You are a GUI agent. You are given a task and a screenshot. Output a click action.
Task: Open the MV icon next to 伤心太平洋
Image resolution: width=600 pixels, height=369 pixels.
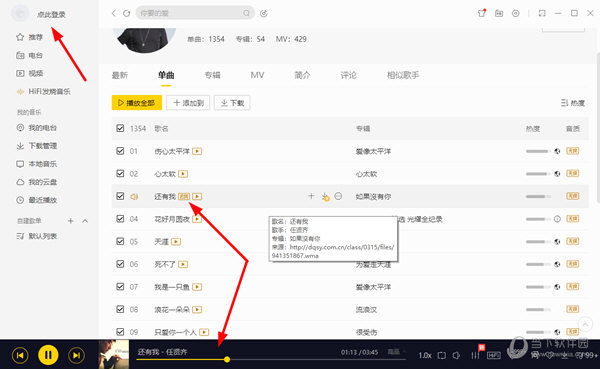(197, 151)
